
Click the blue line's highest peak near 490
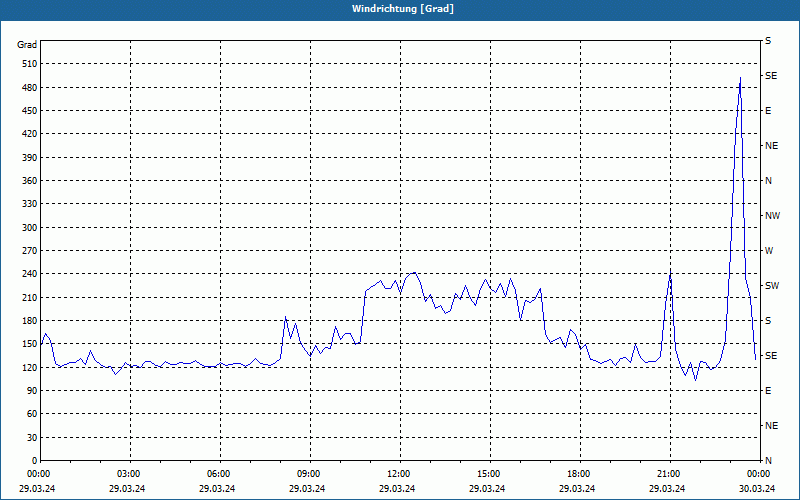pos(740,78)
